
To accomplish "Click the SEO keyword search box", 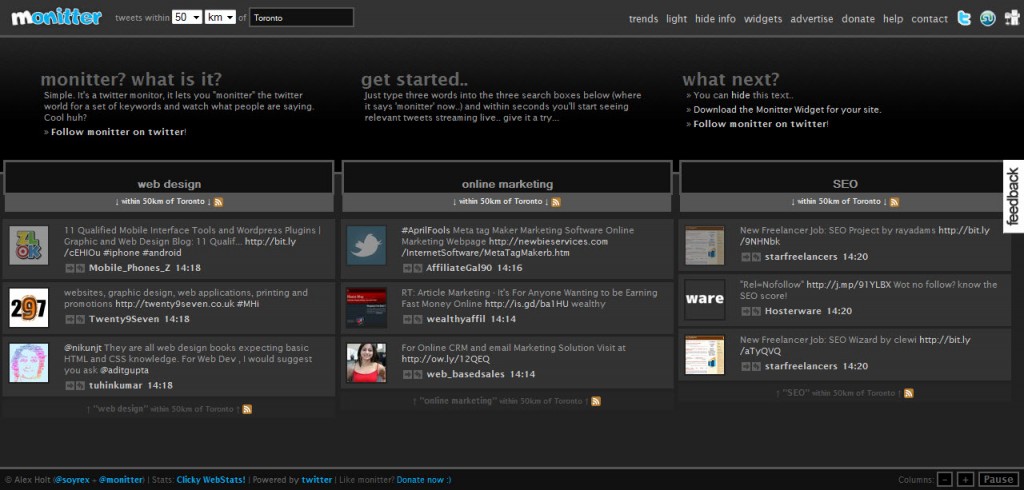I will point(845,178).
